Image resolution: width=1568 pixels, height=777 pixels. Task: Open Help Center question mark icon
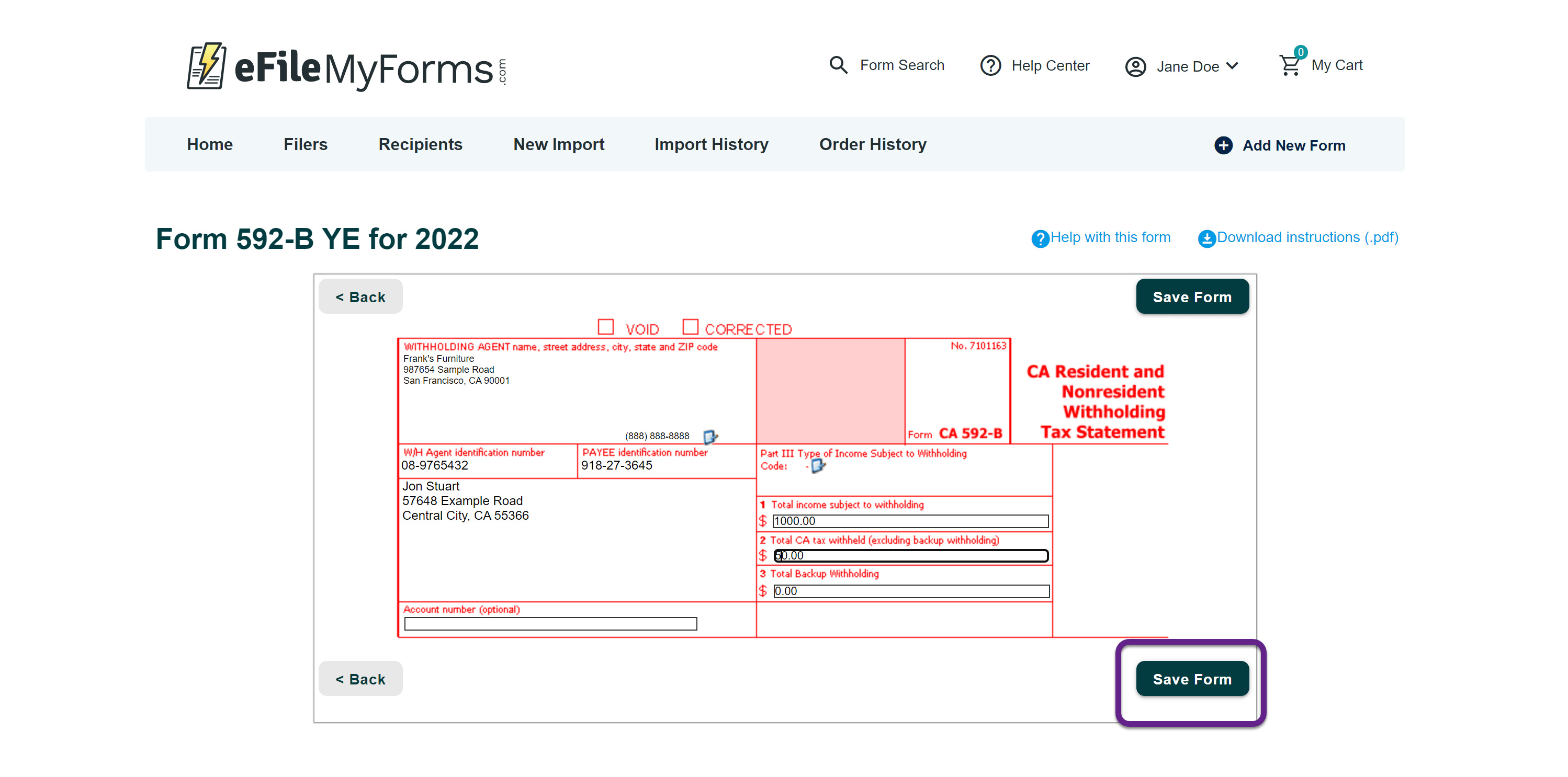tap(990, 66)
